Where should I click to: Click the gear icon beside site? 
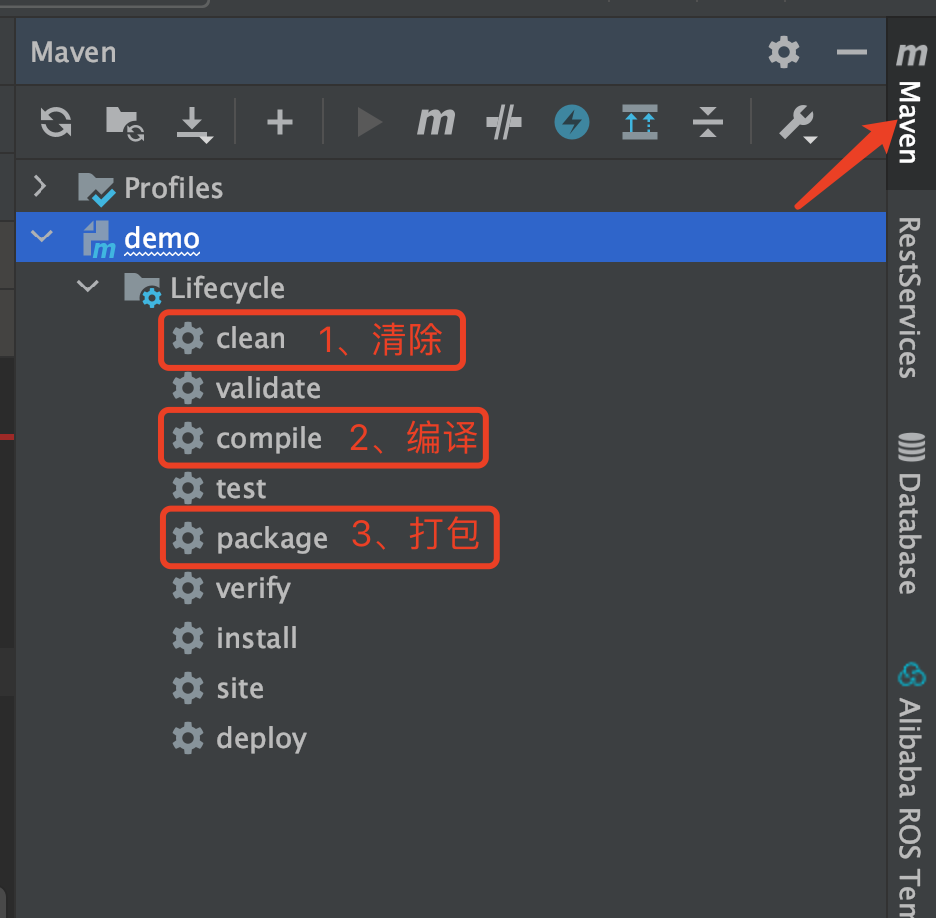(188, 688)
